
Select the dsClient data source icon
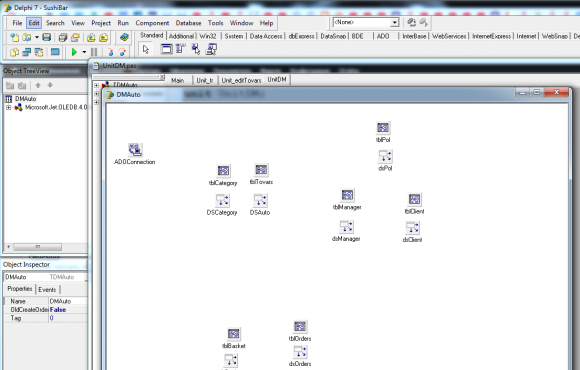(x=412, y=228)
